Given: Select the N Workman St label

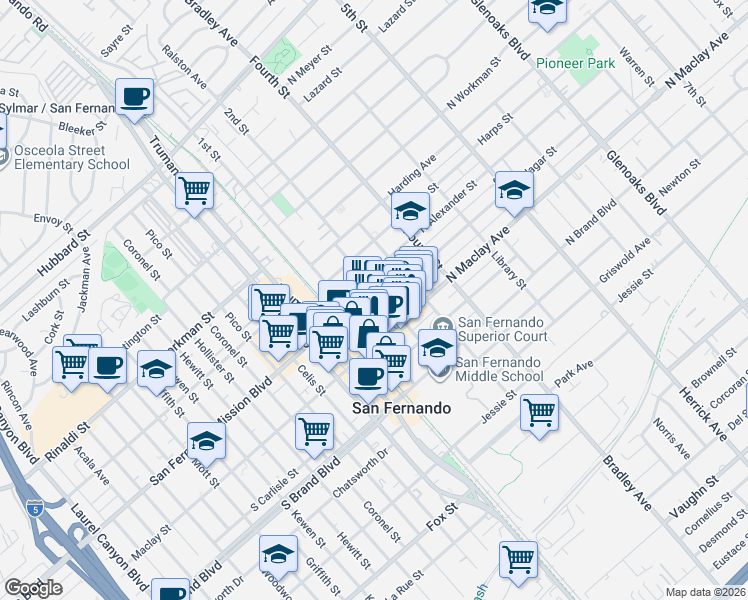Looking at the screenshot, I should point(474,83).
